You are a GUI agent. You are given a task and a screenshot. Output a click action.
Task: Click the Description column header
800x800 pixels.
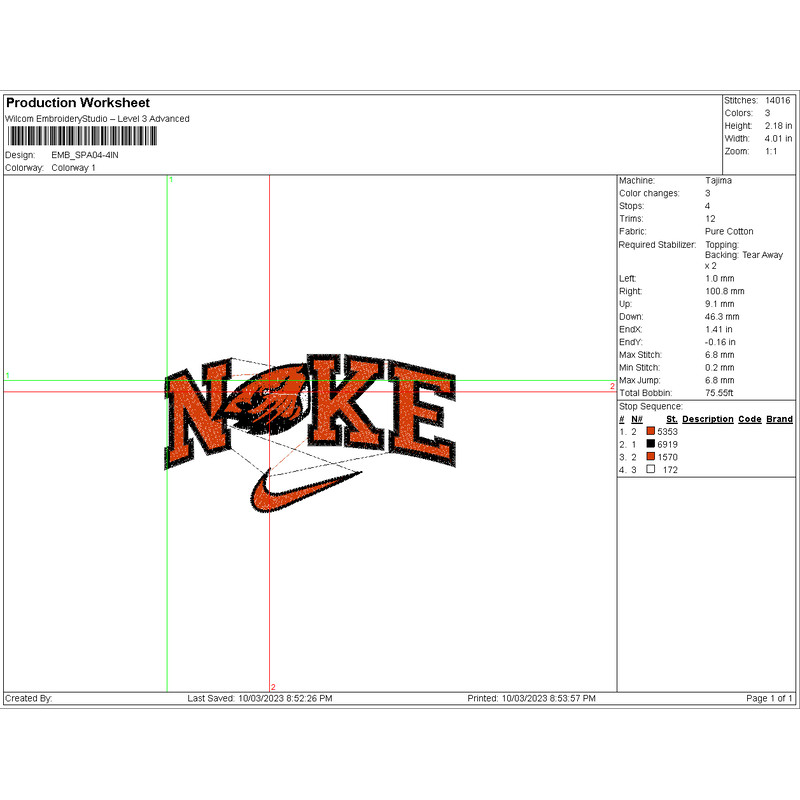pyautogui.click(x=708, y=419)
